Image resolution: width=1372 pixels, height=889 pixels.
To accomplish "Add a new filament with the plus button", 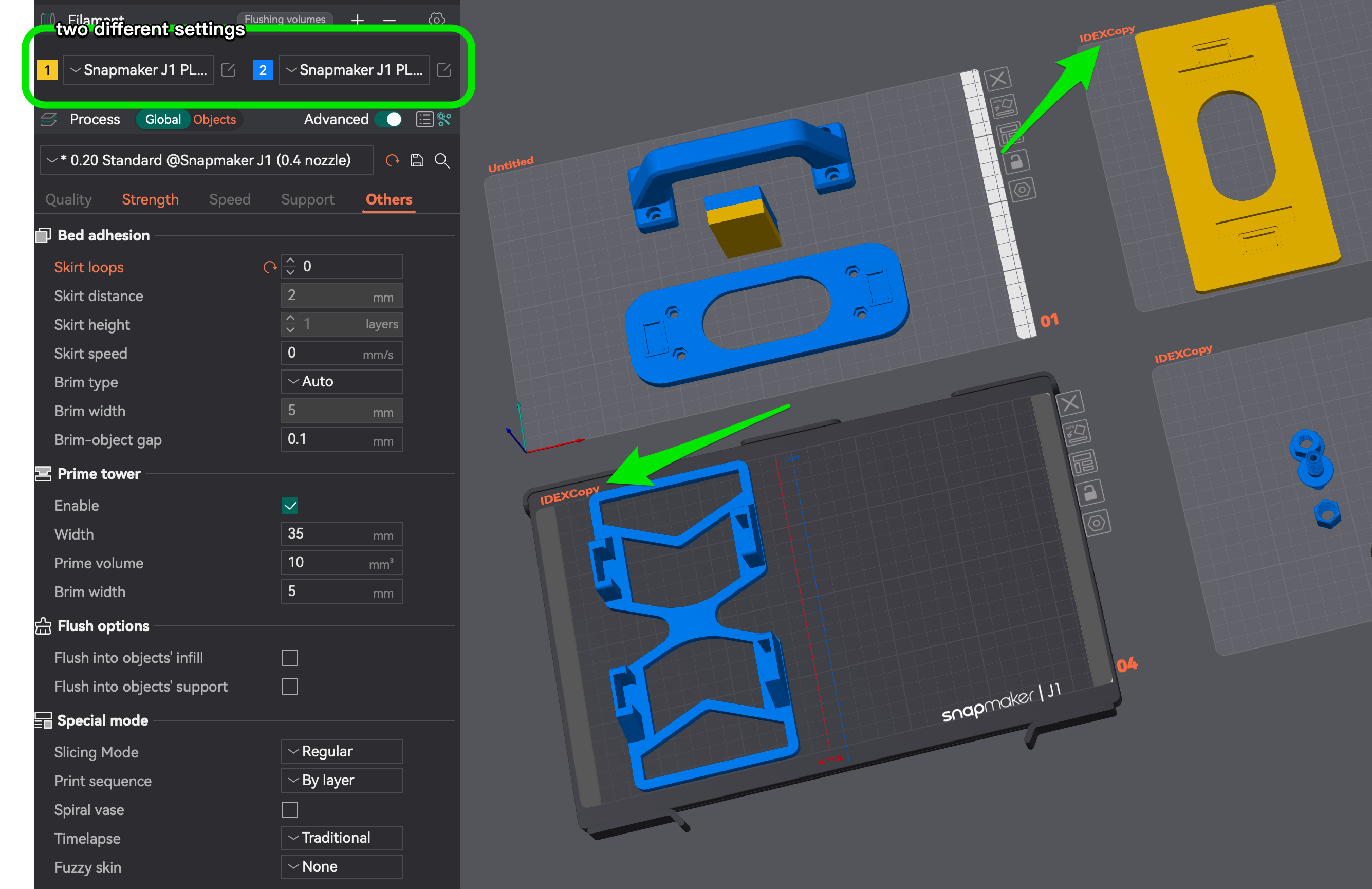I will (x=358, y=20).
